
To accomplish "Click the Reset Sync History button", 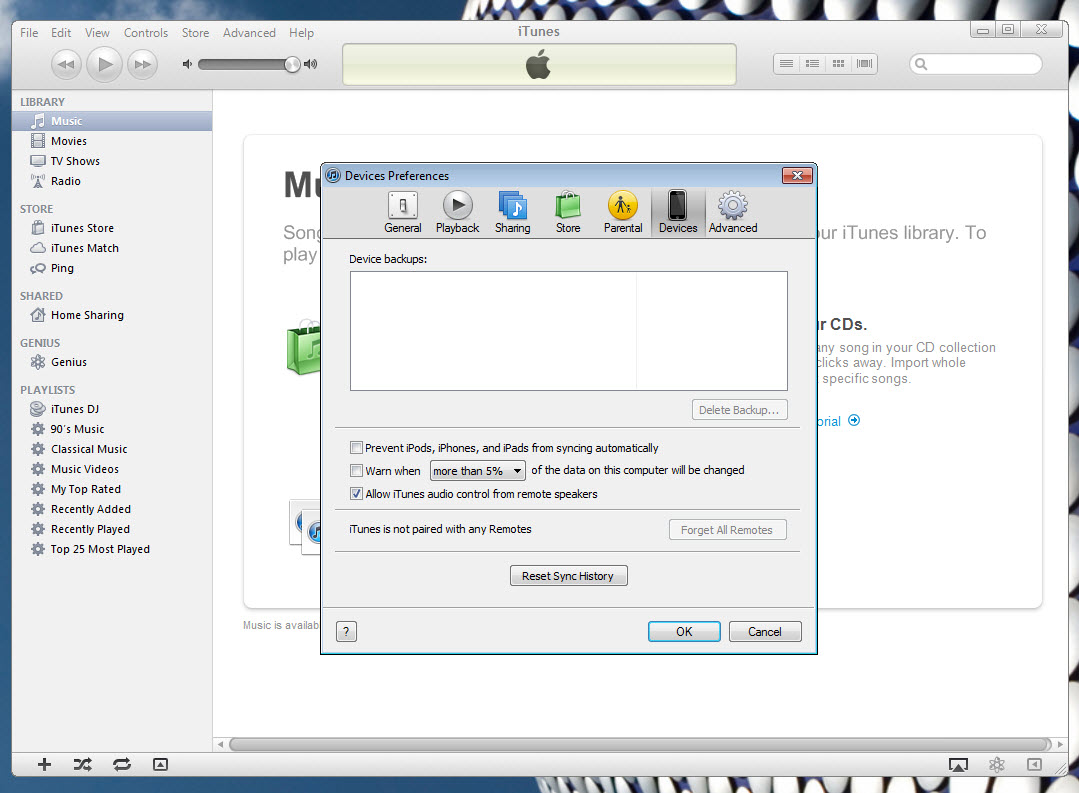I will (568, 575).
